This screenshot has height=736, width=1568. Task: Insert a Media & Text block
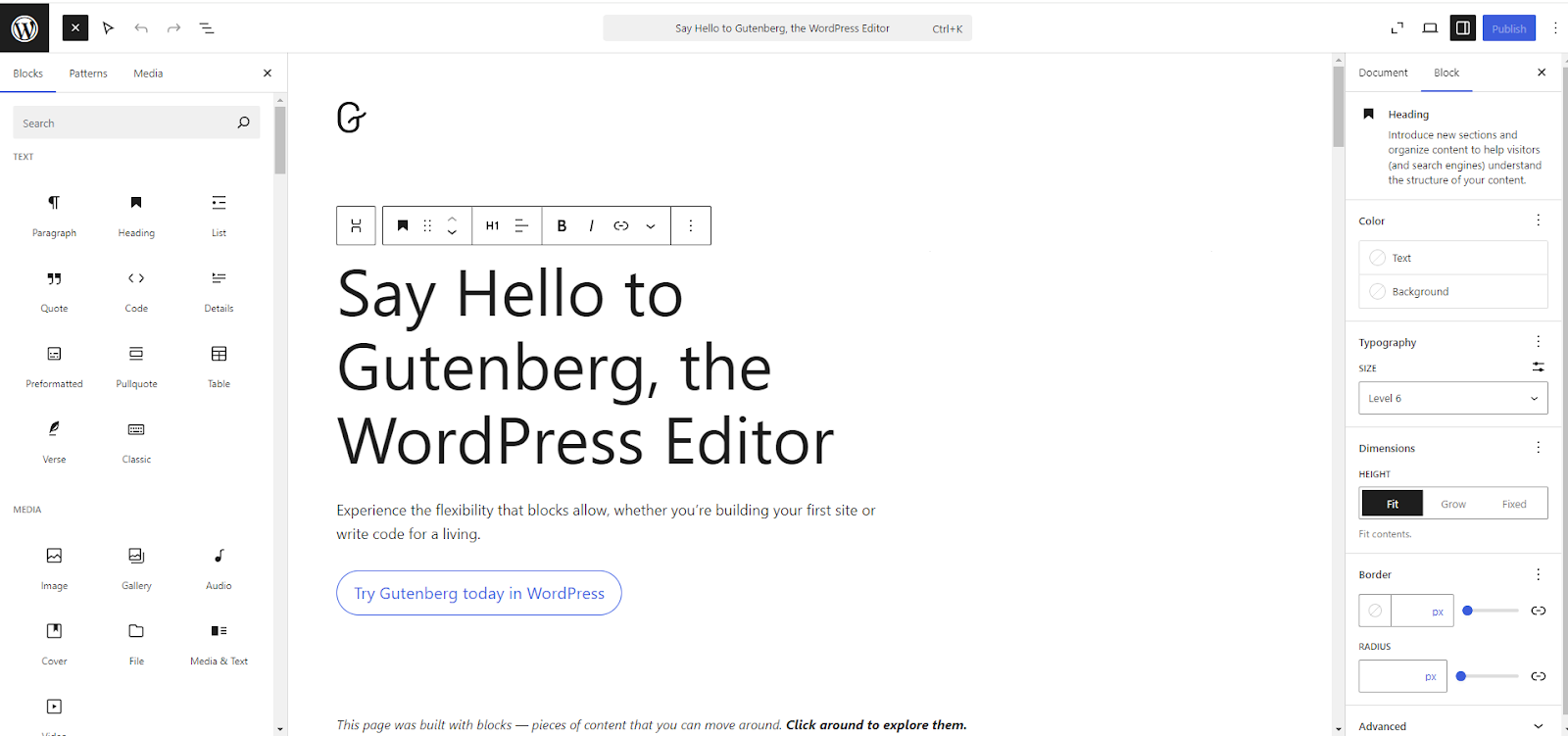pyautogui.click(x=219, y=643)
